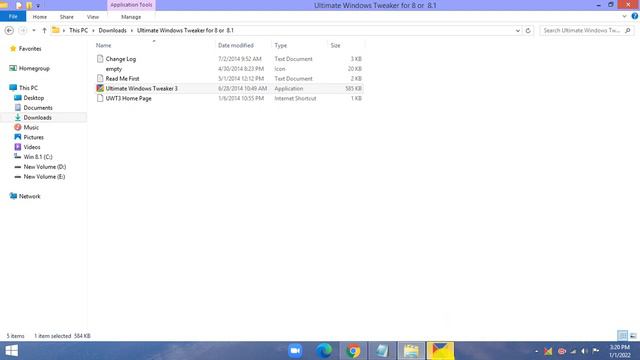Switch to Large icons view in status bar
Screen dimensions: 640x360
pyautogui.click(x=633, y=336)
